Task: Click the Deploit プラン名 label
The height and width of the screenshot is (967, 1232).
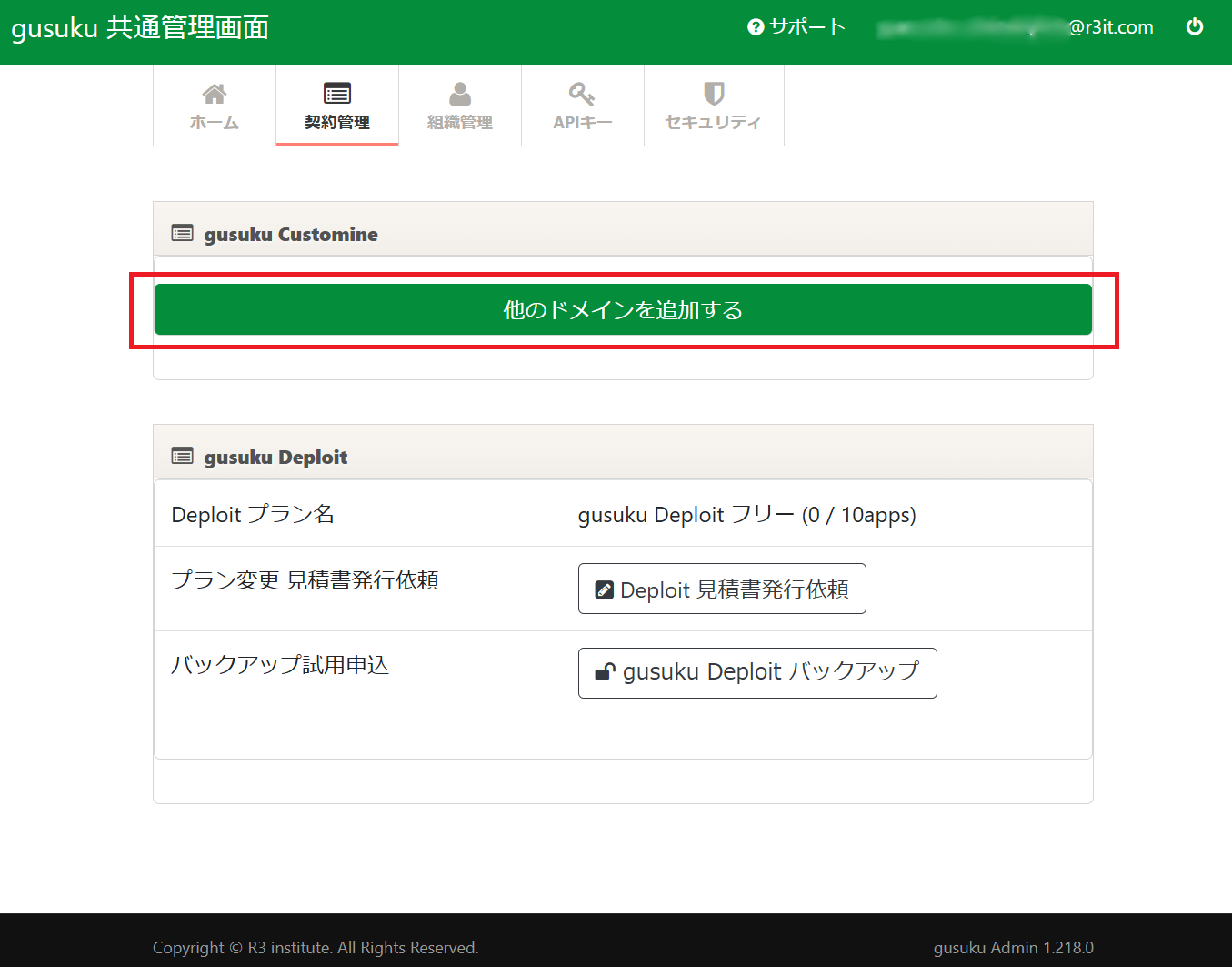Action: coord(253,514)
